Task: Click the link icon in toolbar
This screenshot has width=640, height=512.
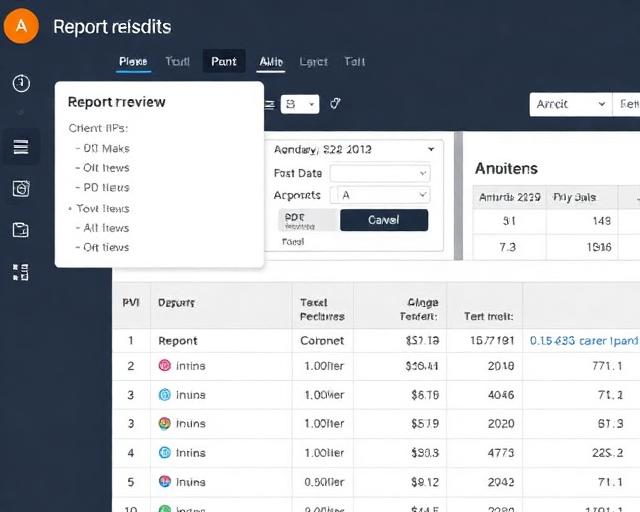Action: click(x=335, y=104)
